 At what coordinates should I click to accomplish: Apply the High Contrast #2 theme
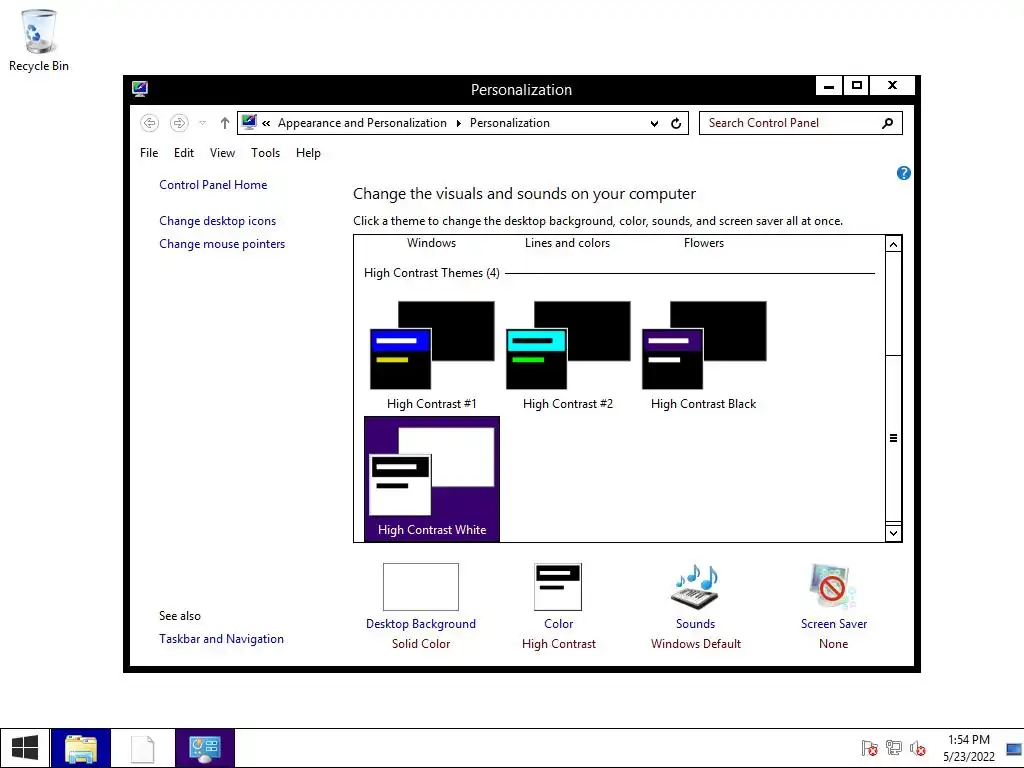pyautogui.click(x=568, y=355)
